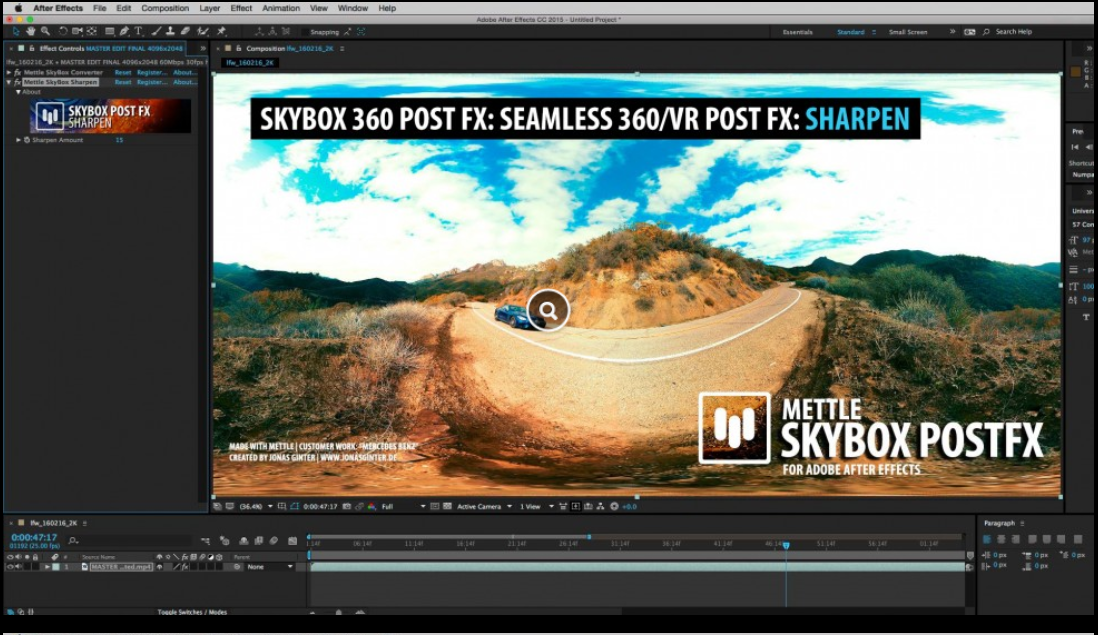Click the Show Channel color icon
1098x635 pixels.
click(x=372, y=506)
